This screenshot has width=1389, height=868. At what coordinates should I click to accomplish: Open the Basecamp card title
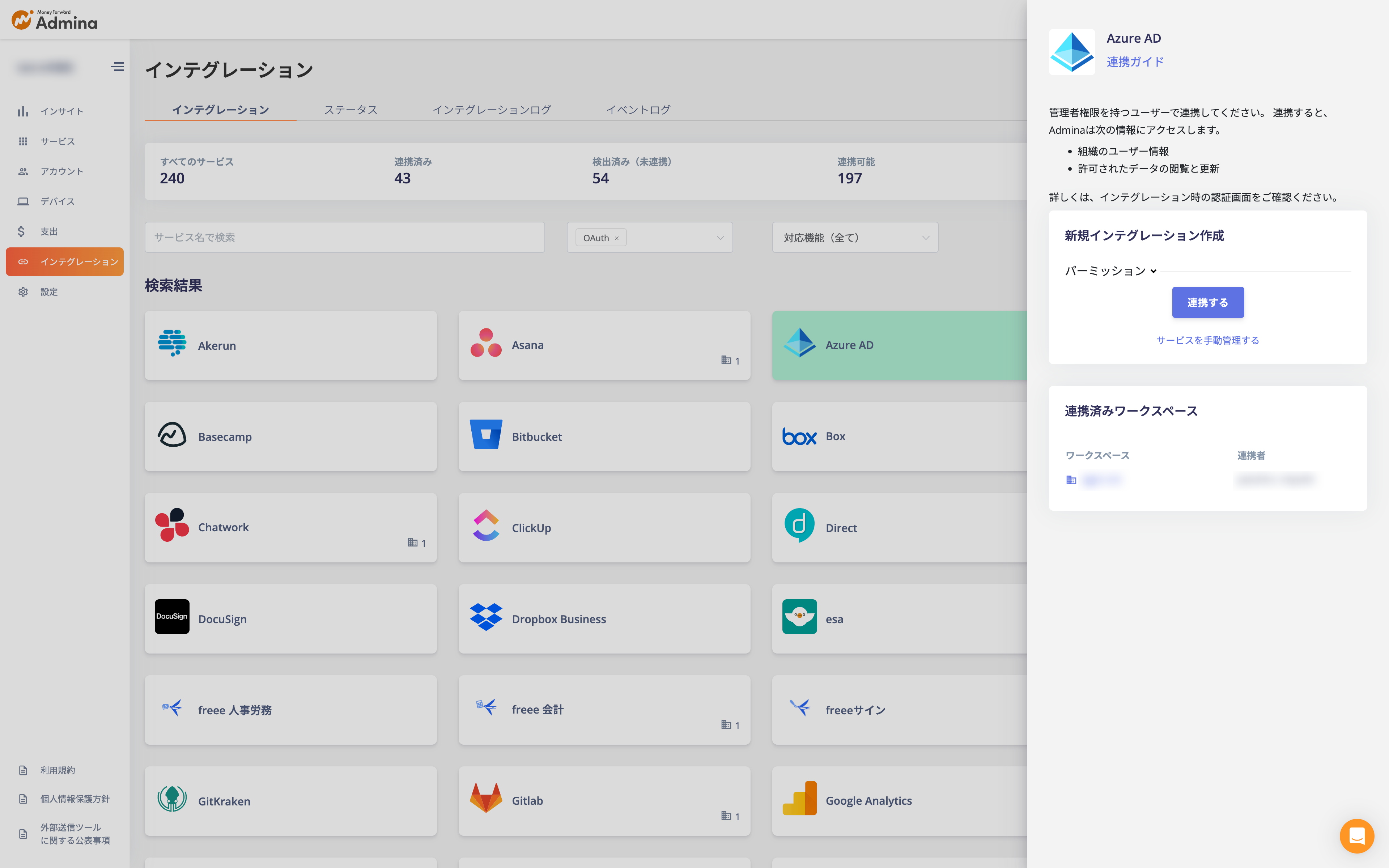(x=225, y=437)
